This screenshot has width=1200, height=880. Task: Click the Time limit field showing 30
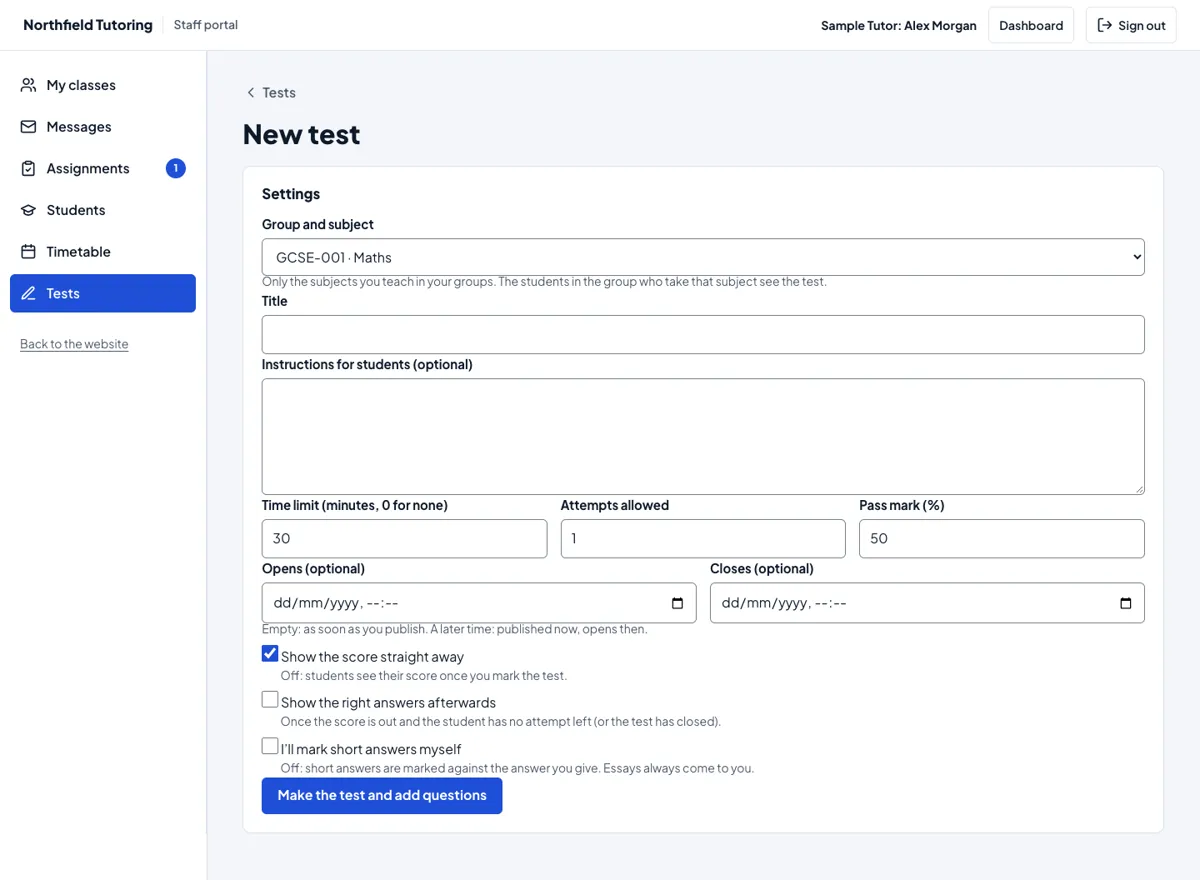(404, 538)
